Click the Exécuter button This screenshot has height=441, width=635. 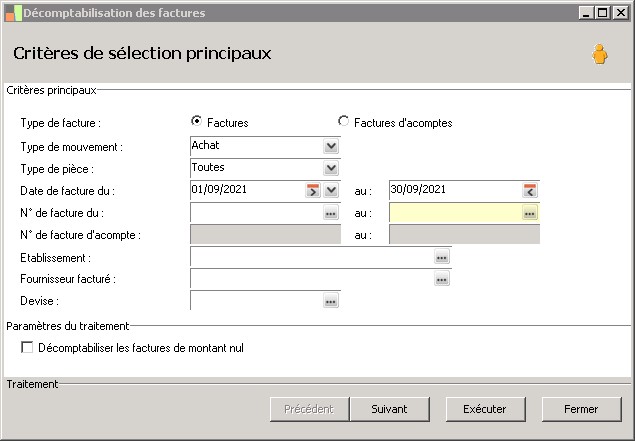click(485, 409)
